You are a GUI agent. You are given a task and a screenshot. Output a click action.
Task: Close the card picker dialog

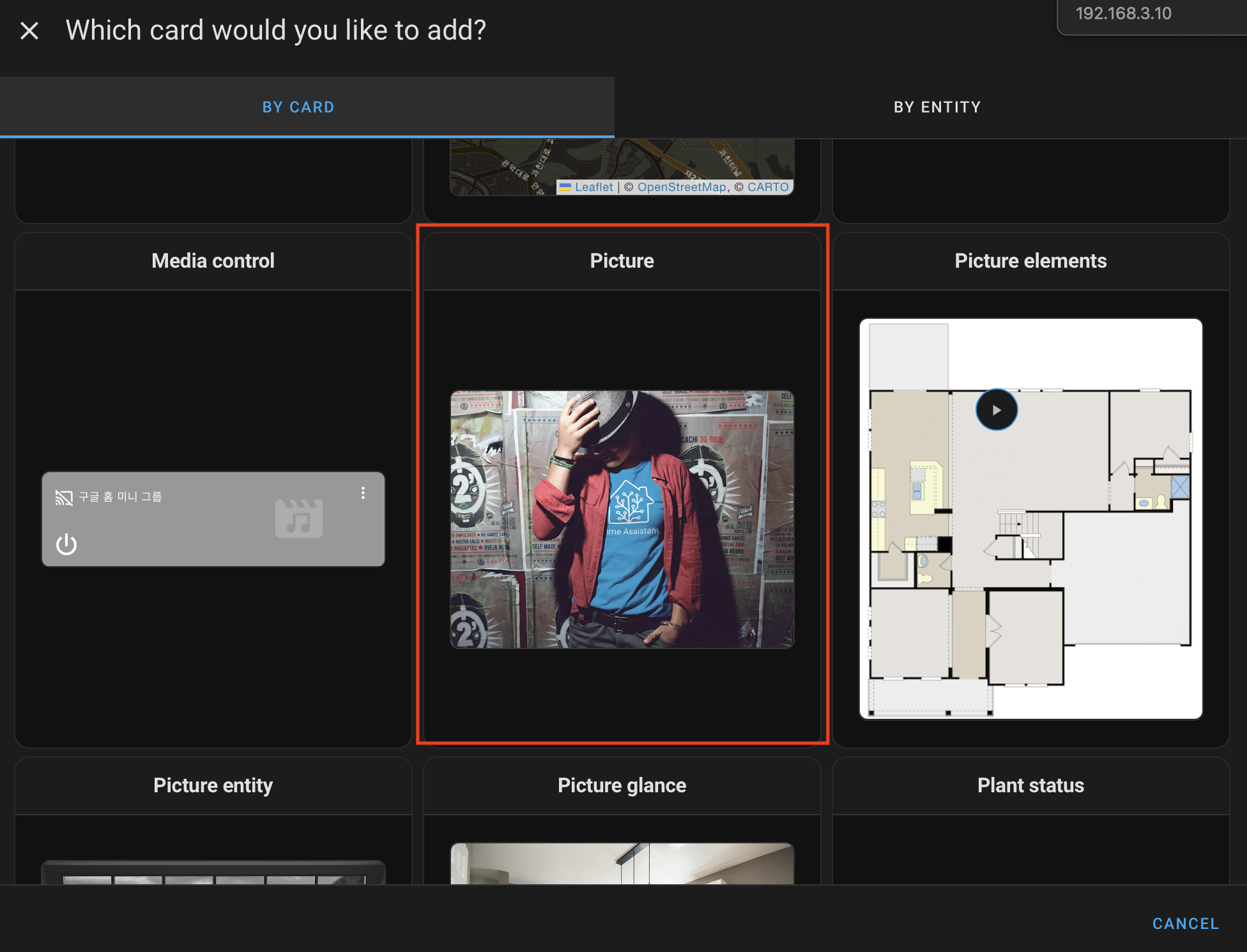29,31
